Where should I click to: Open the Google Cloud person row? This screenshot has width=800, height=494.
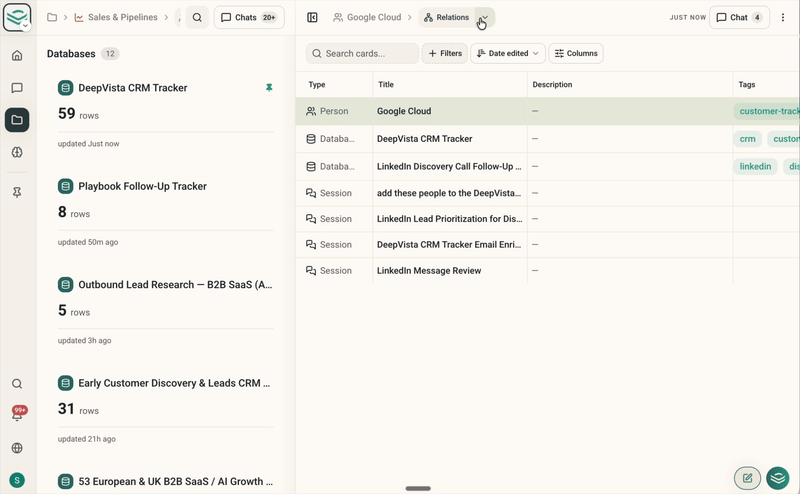[547, 111]
